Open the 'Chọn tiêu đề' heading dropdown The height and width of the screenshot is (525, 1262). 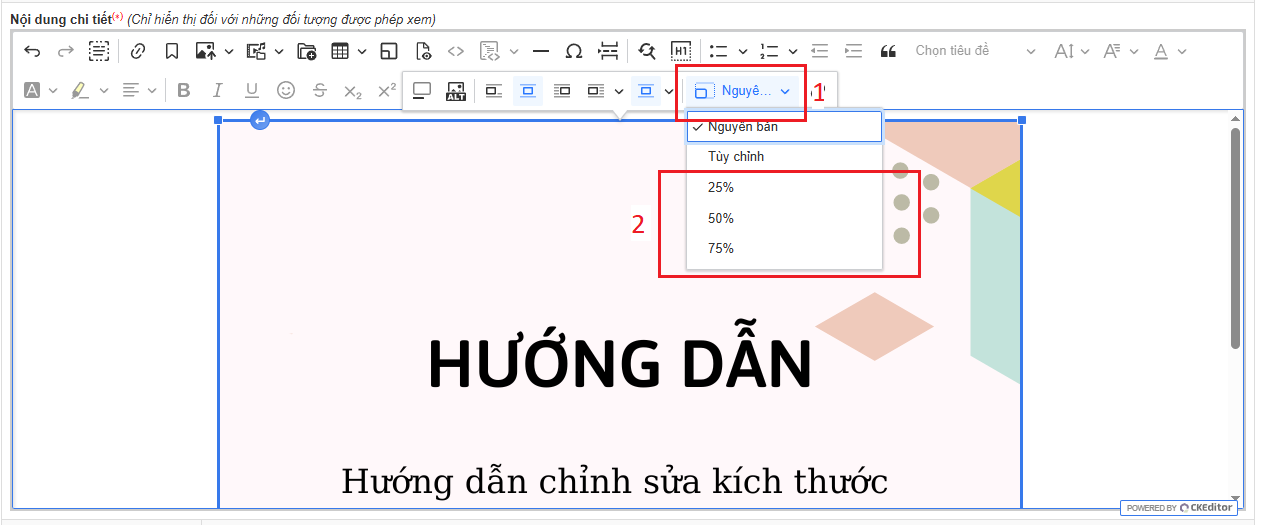pyautogui.click(x=974, y=51)
